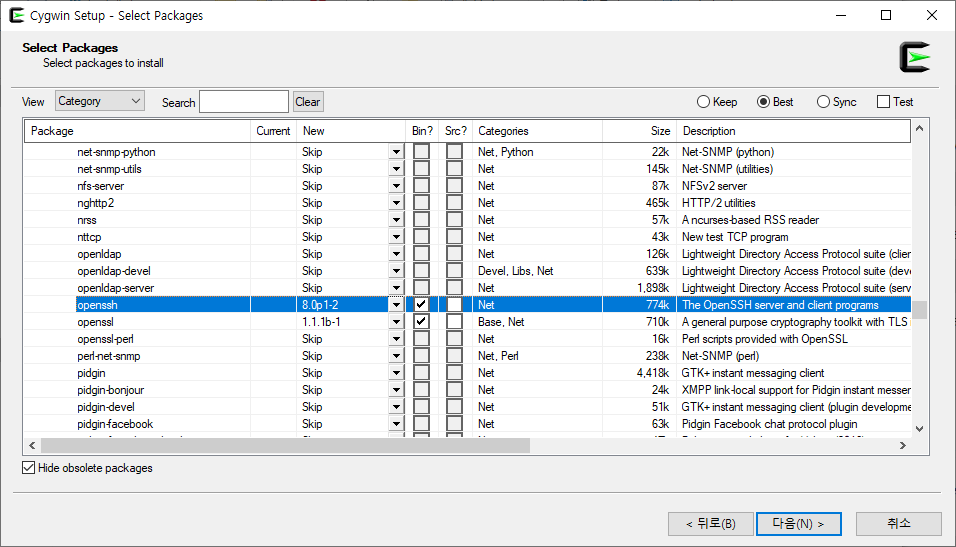This screenshot has height=547, width=956.
Task: Click the NFSv2 server description
Action: click(x=714, y=186)
